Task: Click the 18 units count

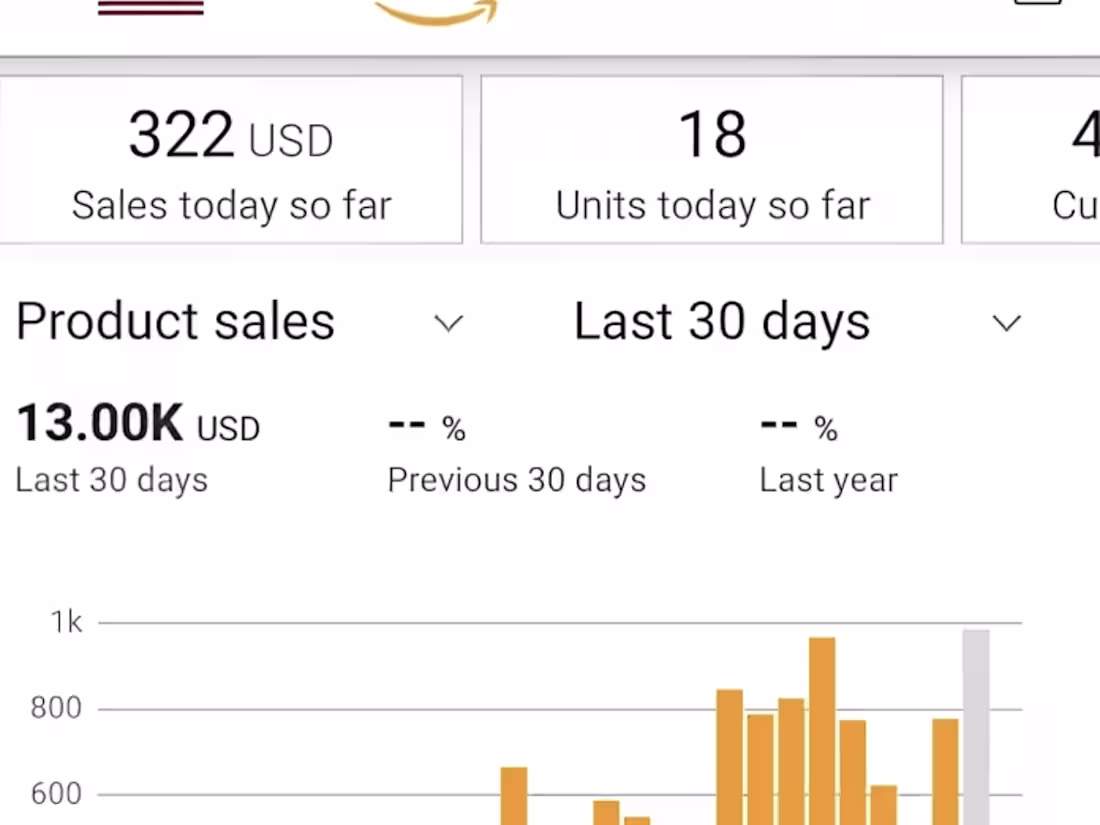Action: (x=712, y=135)
